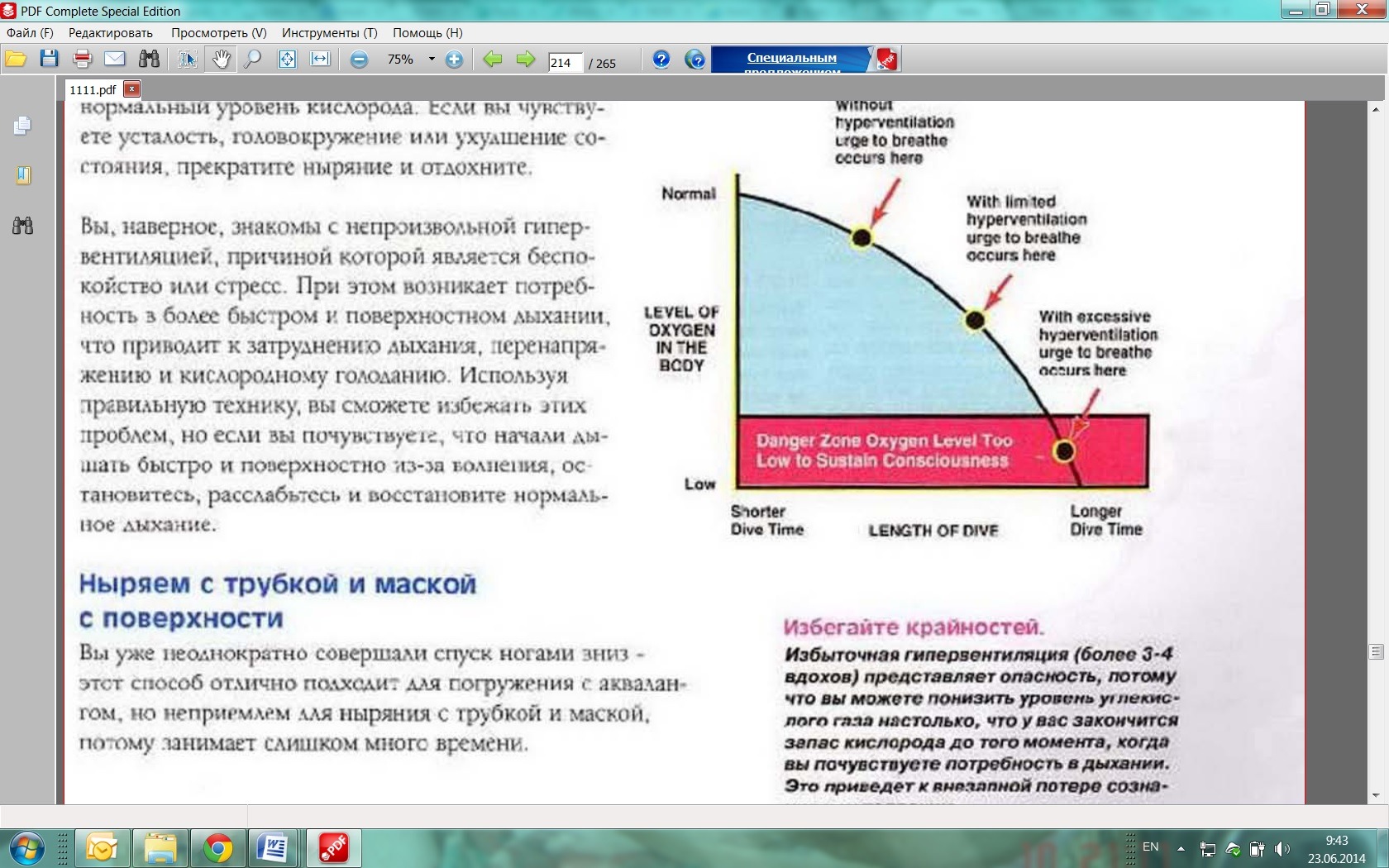Screen dimensions: 1389x868
Task: Click the heading Ныряем с трубкой и маской
Action: [x=278, y=584]
